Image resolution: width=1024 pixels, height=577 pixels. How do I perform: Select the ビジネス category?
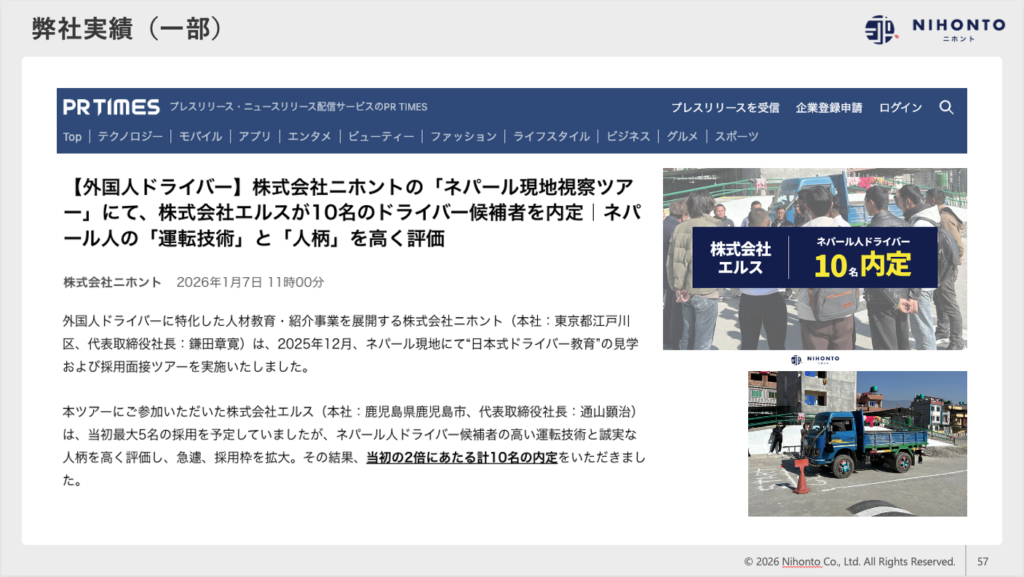(x=628, y=137)
